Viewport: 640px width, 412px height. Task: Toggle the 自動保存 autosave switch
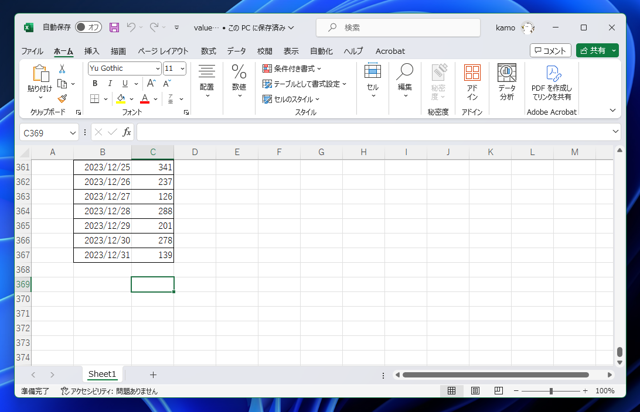(x=88, y=27)
